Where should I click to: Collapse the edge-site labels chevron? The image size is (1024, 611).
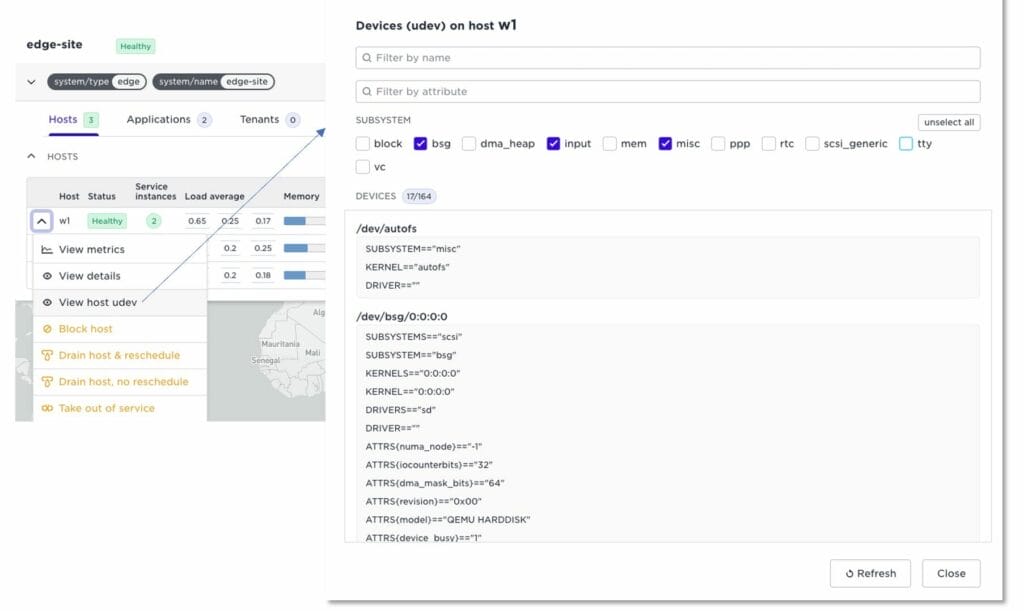(31, 82)
